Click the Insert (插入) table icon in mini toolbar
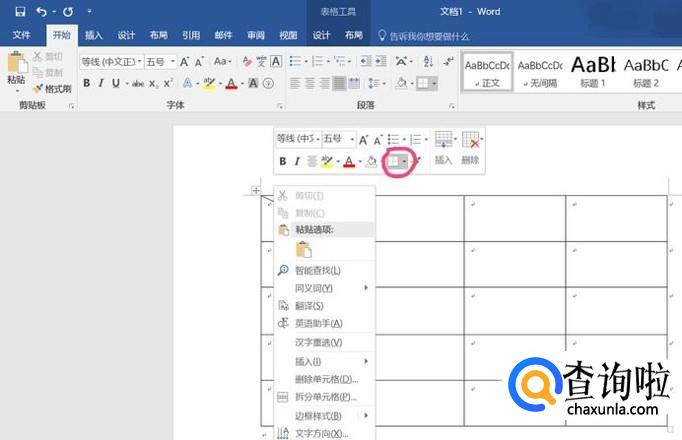The width and height of the screenshot is (682, 440). 443,141
